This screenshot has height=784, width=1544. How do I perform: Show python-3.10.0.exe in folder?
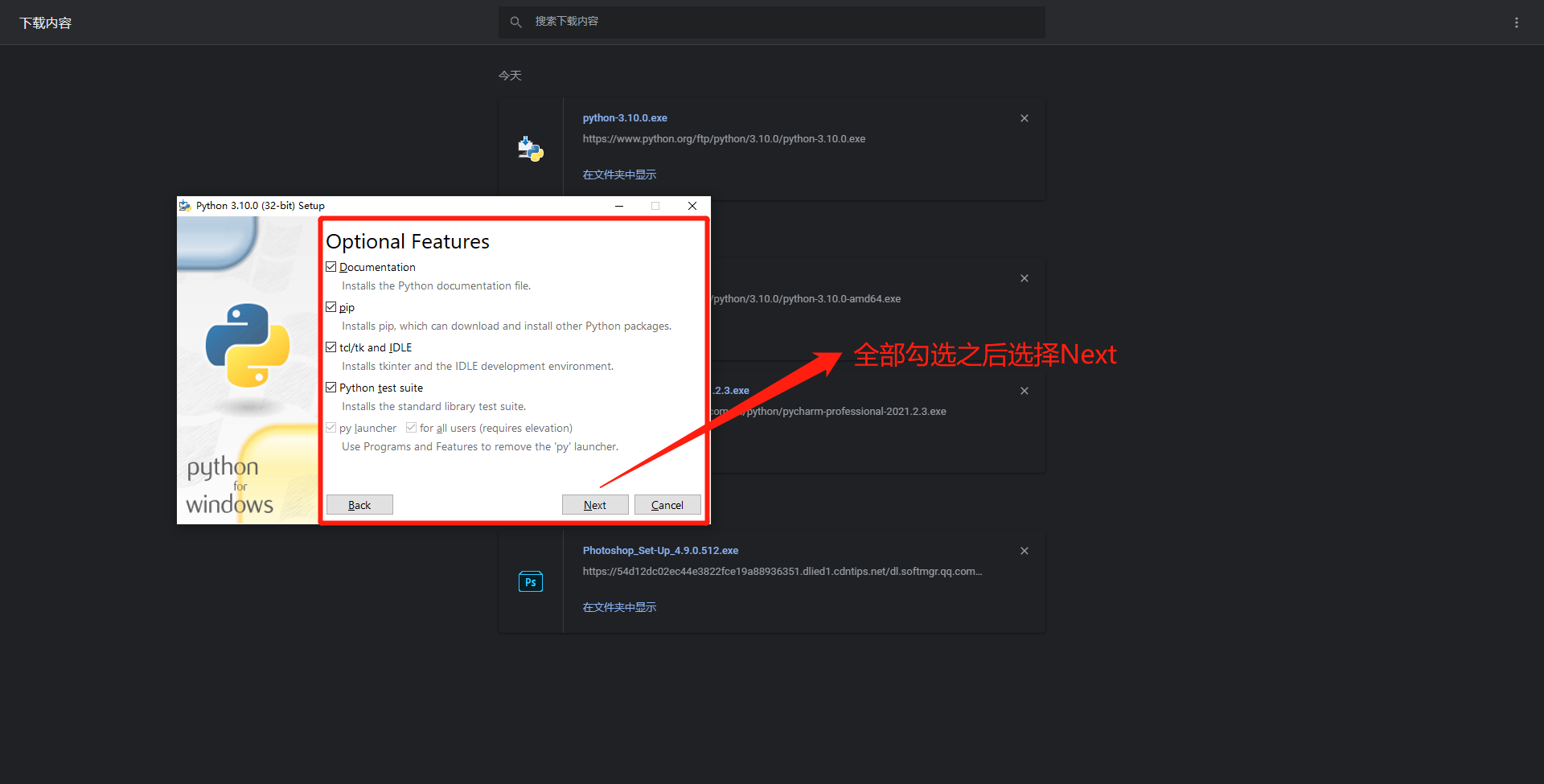click(x=619, y=174)
